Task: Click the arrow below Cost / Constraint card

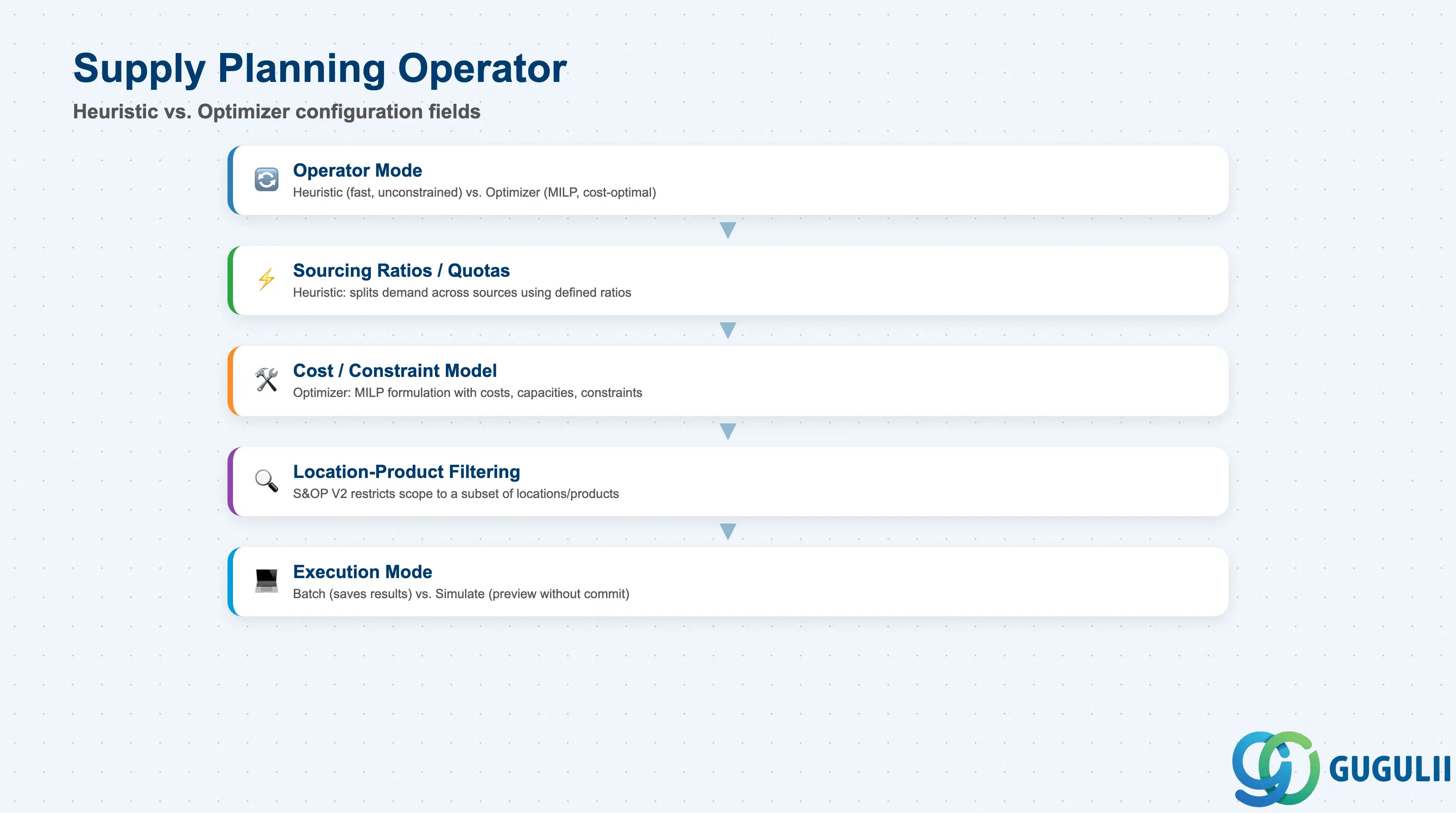Action: tap(728, 432)
